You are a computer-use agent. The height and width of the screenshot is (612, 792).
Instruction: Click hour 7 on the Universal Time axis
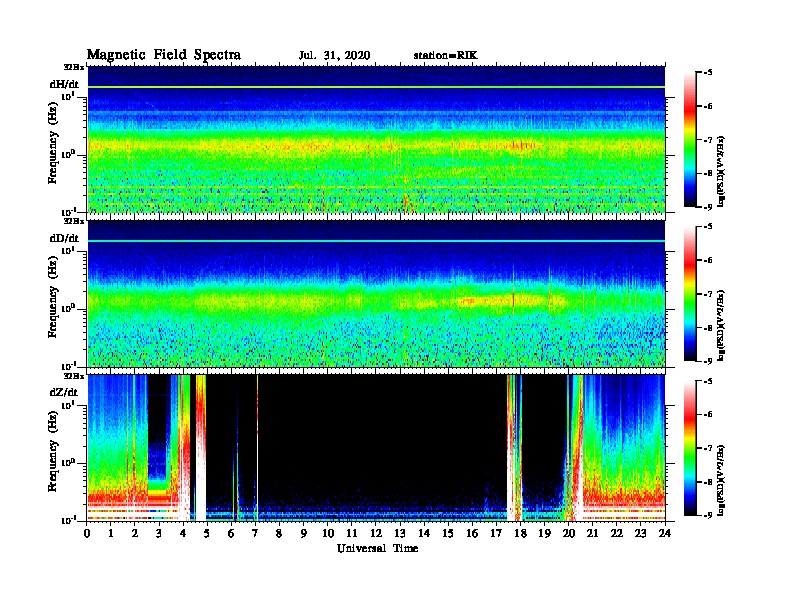255,533
